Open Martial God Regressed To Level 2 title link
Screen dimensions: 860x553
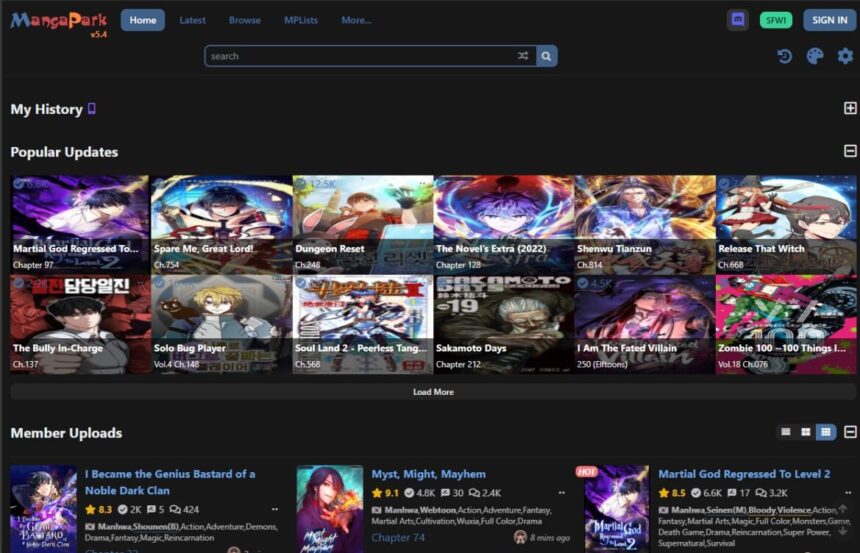click(x=744, y=474)
